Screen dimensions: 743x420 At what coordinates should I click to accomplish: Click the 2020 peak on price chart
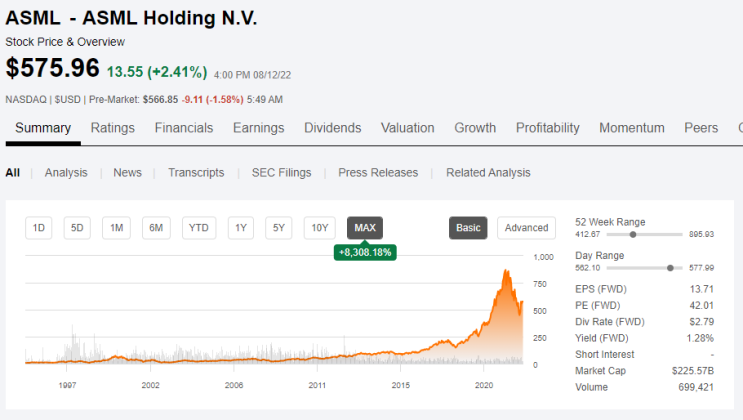tap(507, 272)
